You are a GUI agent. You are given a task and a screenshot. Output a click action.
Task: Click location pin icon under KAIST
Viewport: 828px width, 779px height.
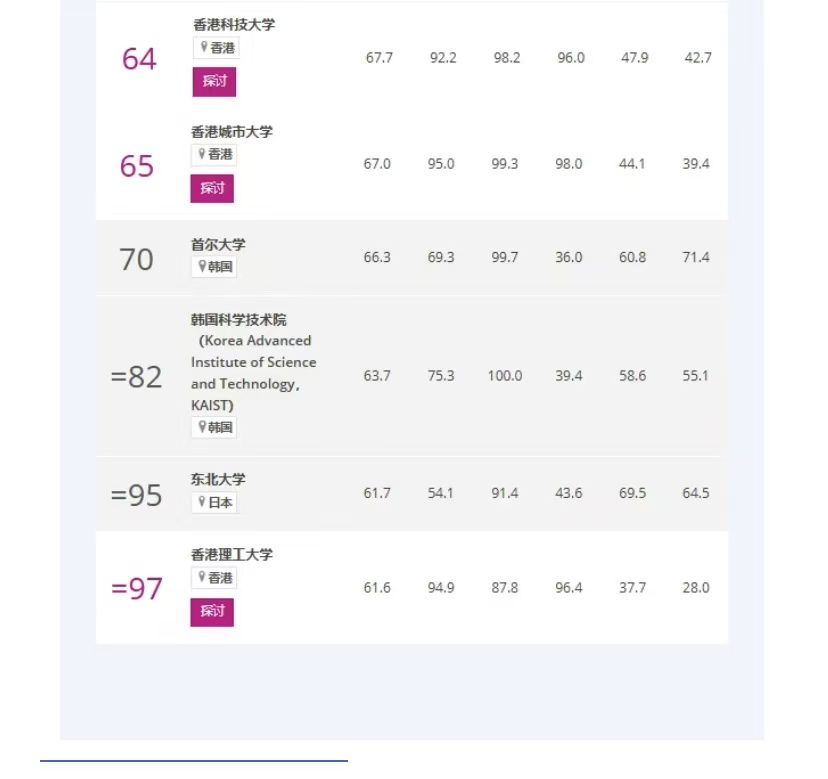click(202, 426)
